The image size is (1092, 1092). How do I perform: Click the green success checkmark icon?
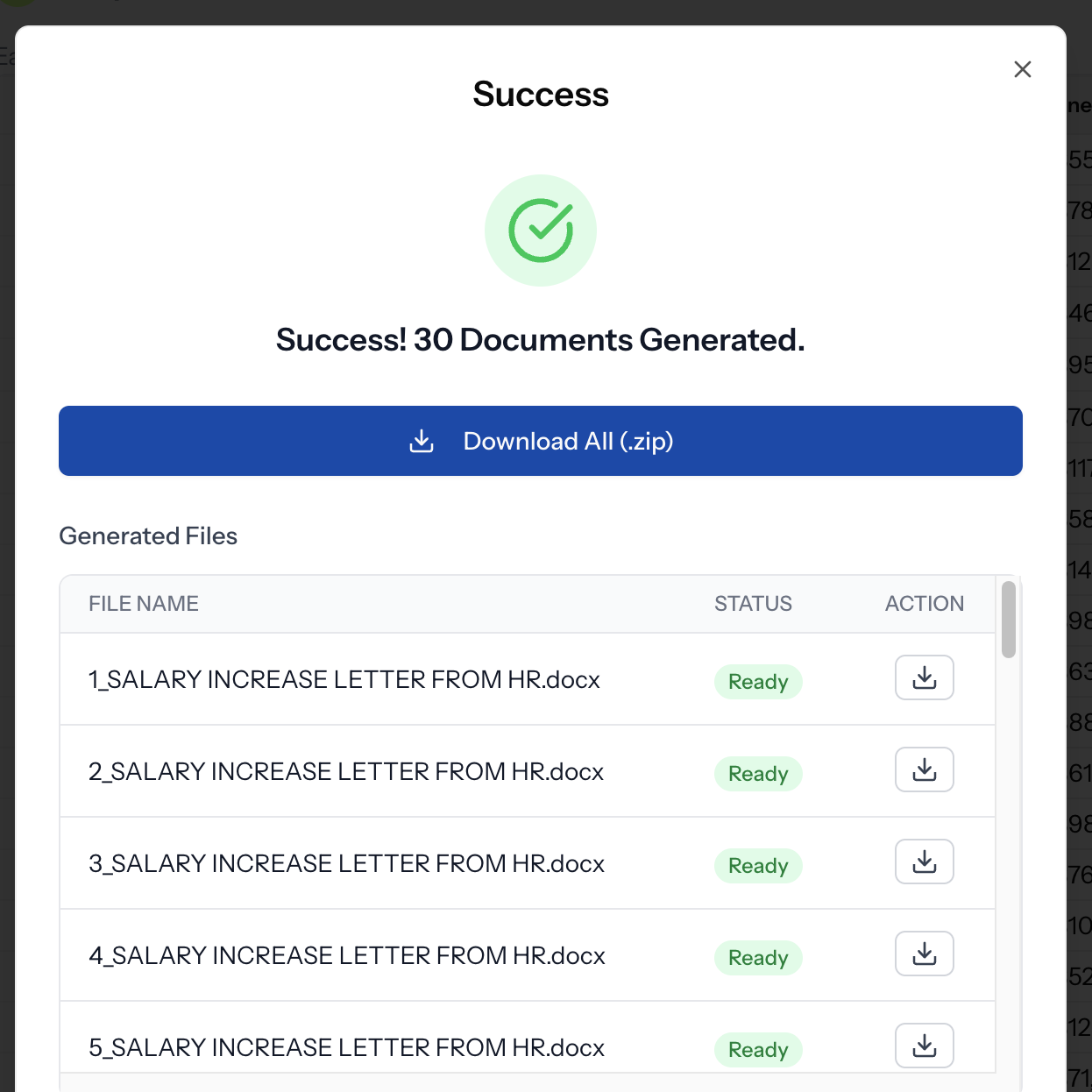(541, 230)
